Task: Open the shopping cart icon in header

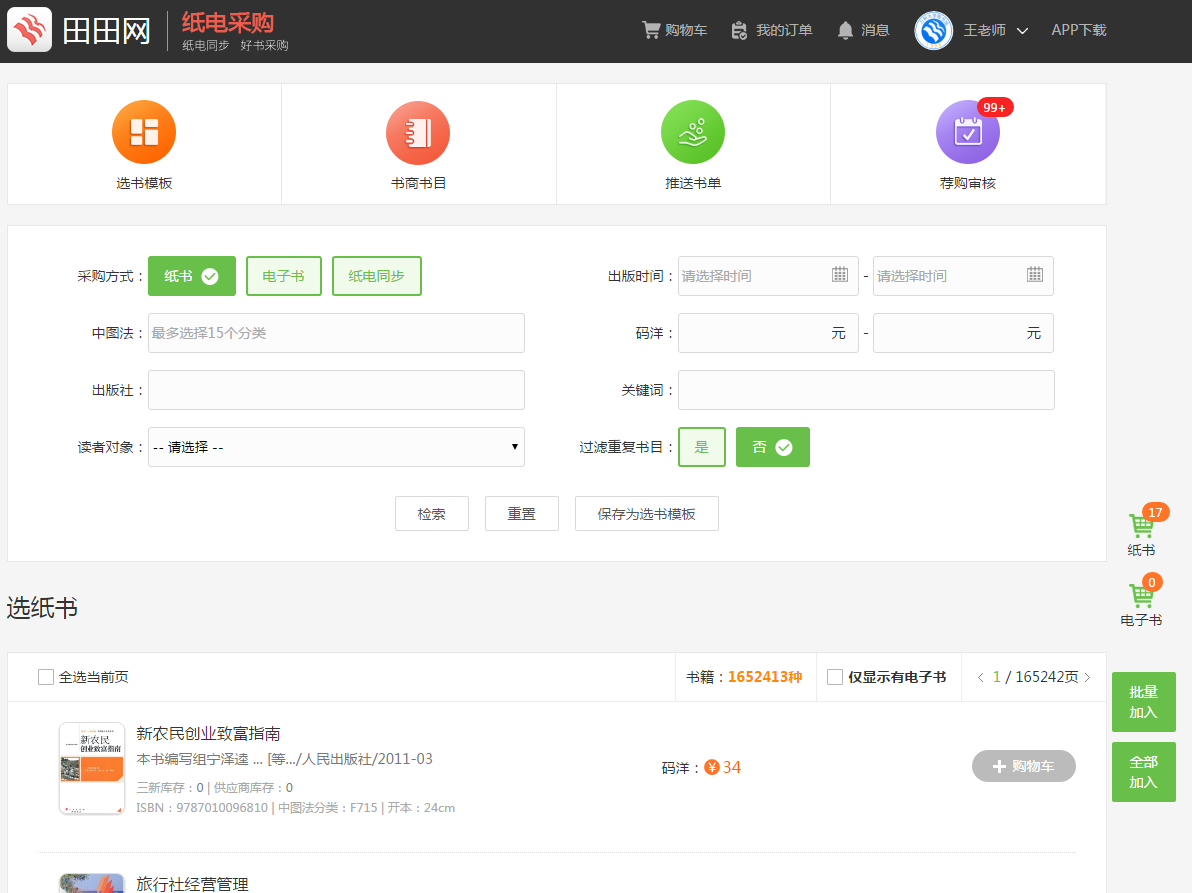Action: tap(651, 30)
